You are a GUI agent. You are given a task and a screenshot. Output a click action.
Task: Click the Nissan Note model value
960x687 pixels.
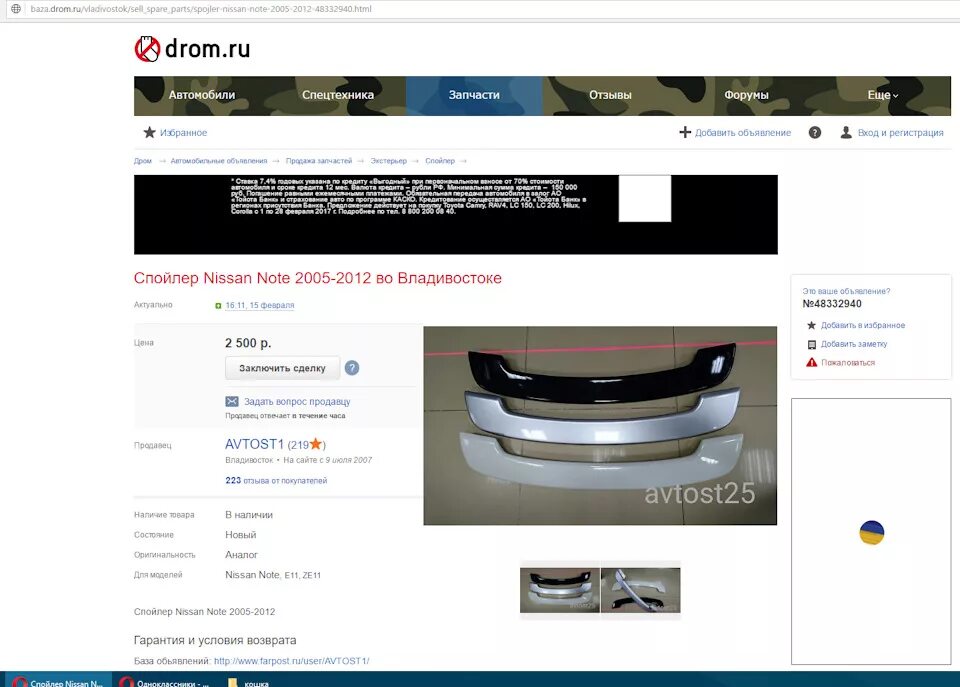272,575
